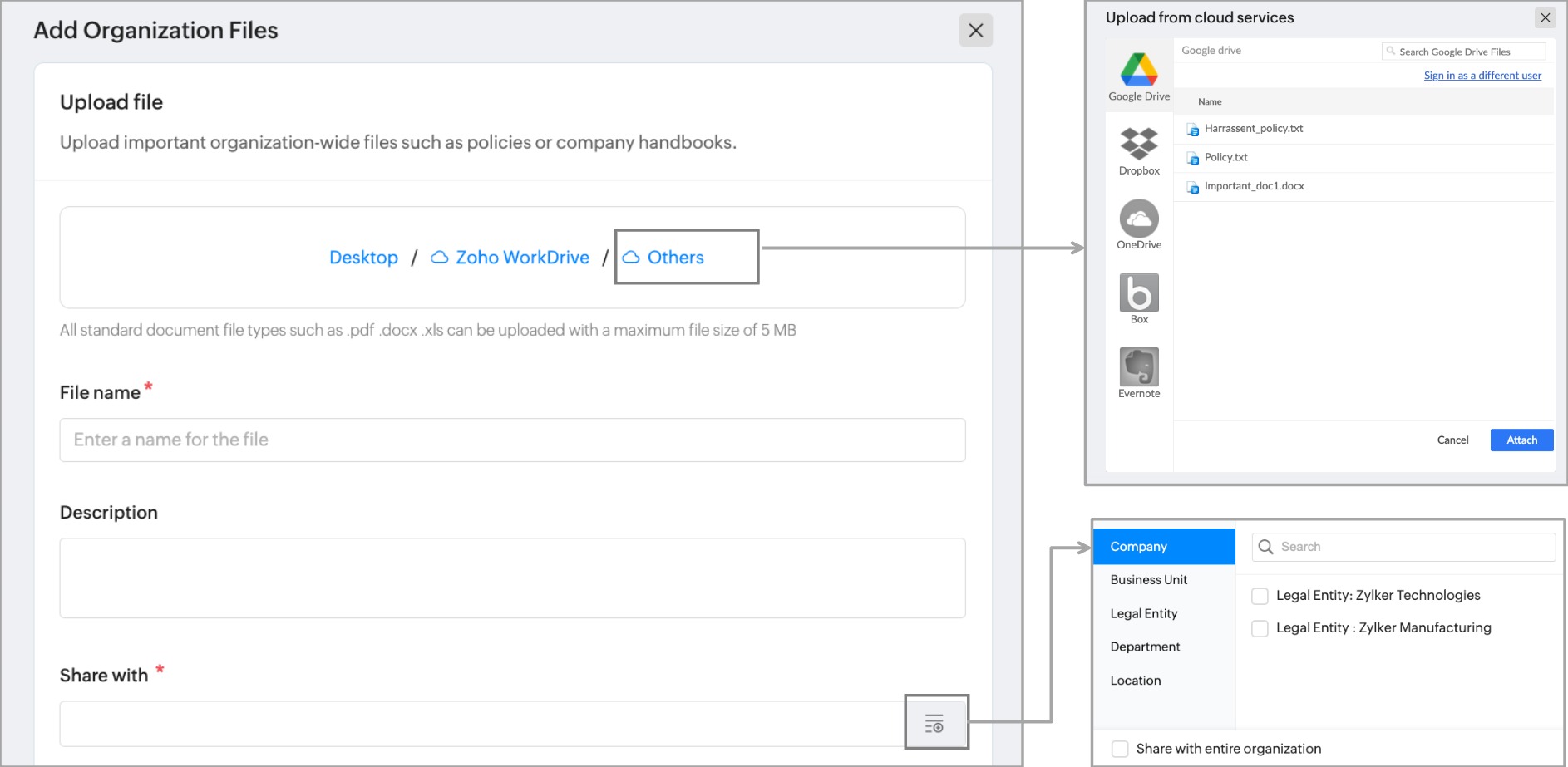
Task: Click the Attach button
Action: 1521,440
